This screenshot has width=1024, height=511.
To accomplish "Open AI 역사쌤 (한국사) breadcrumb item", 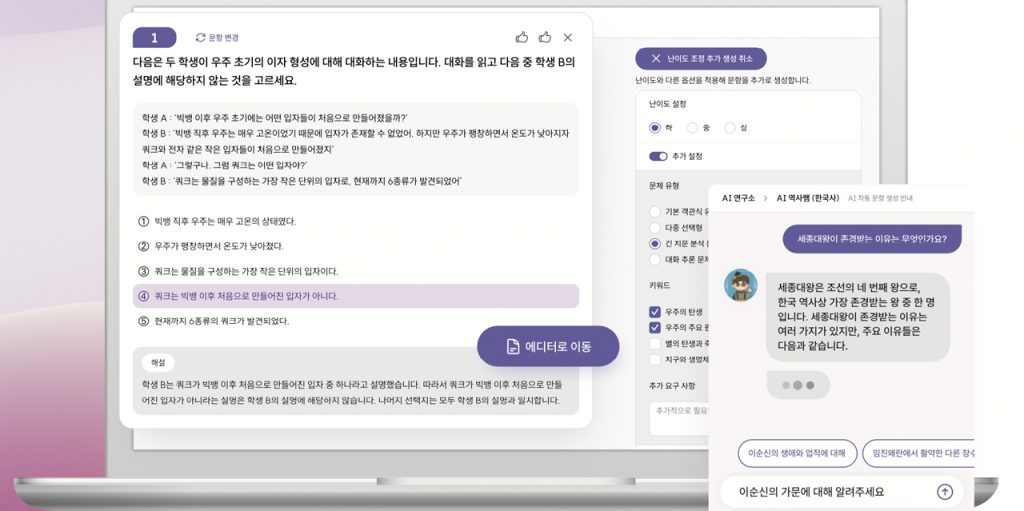I will (806, 198).
